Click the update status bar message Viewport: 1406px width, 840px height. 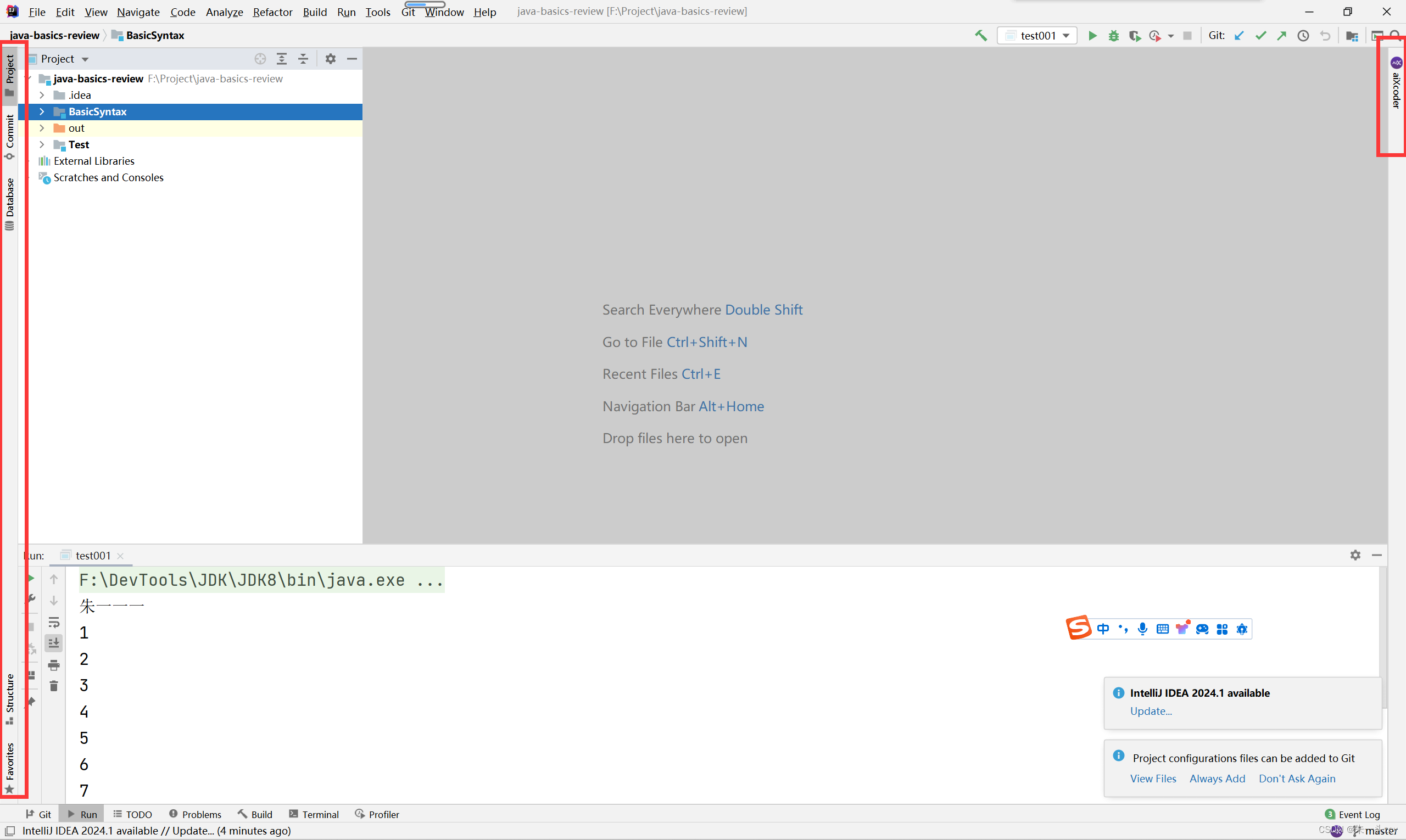[x=157, y=831]
